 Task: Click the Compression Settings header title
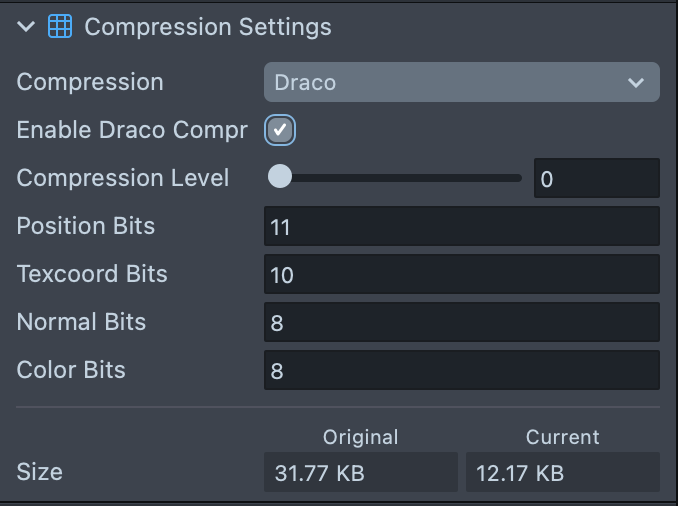(207, 27)
